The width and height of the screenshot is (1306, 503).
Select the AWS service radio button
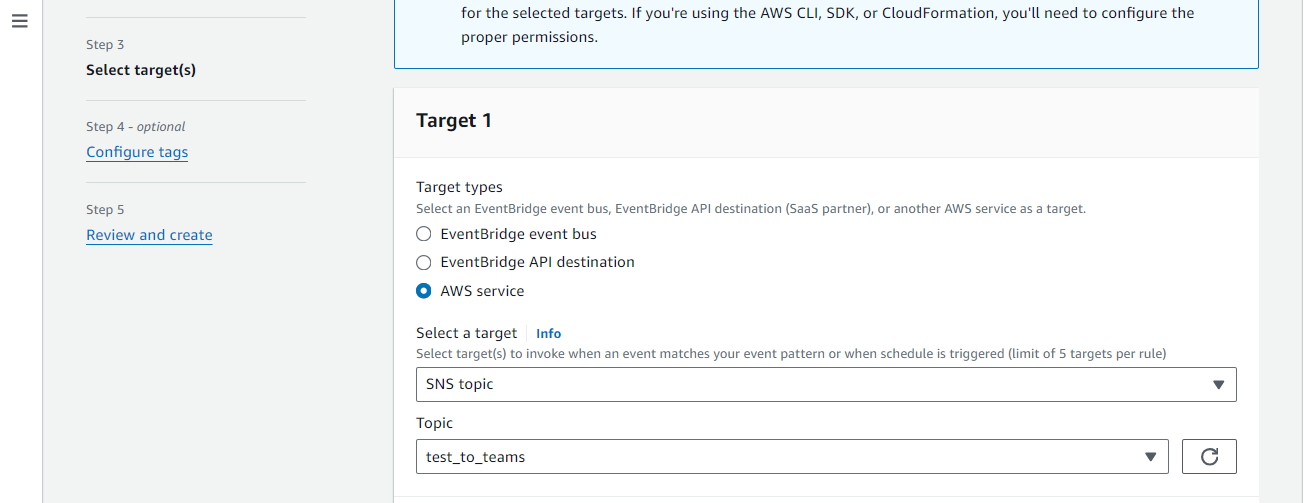(x=424, y=291)
